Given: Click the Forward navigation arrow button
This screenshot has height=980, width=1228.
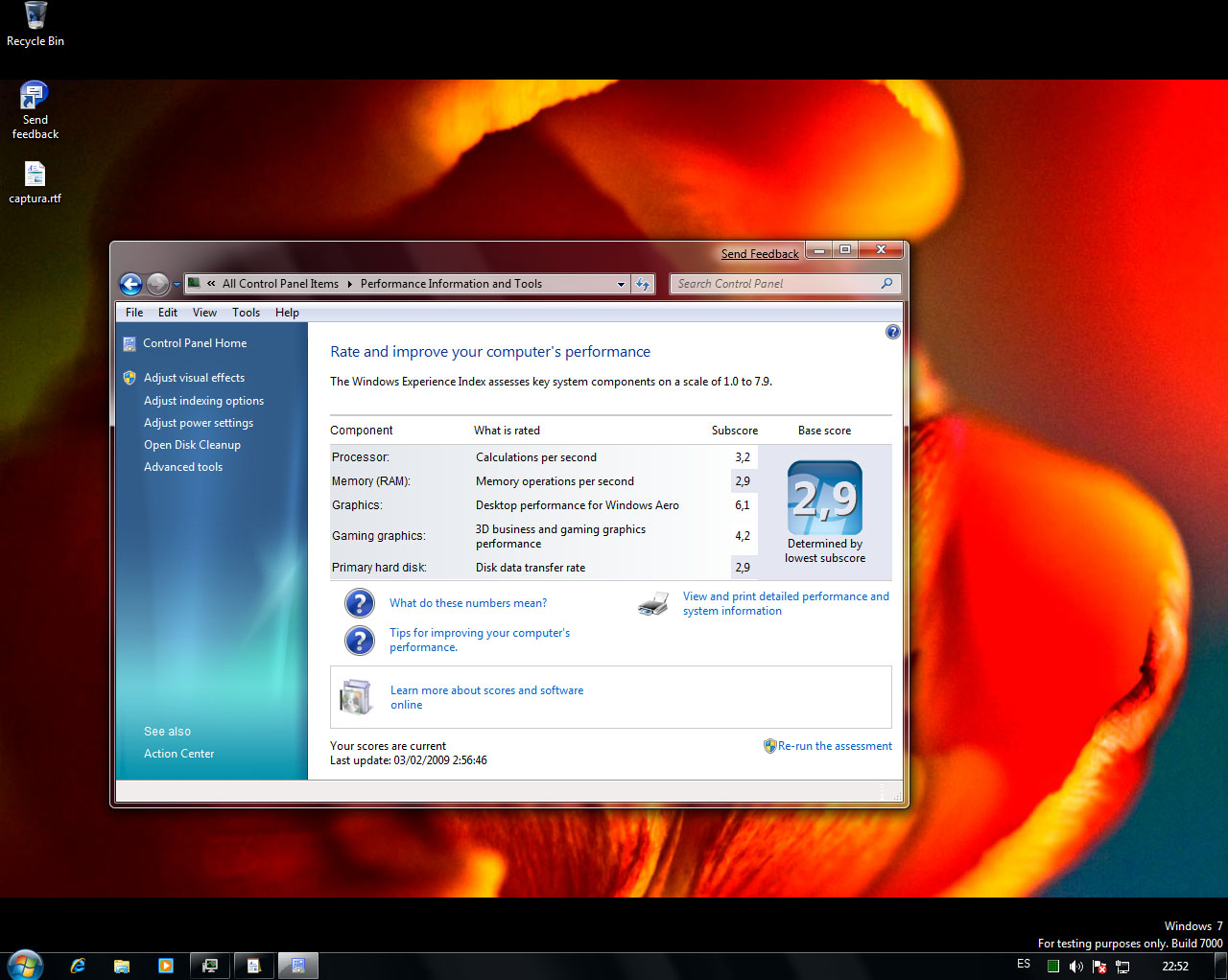Looking at the screenshot, I should point(158,284).
